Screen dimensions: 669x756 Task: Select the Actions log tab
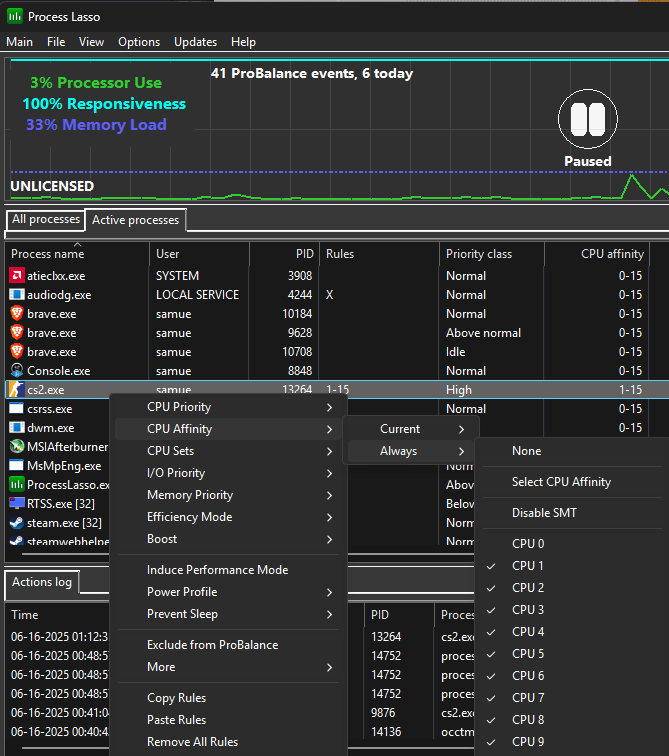pyautogui.click(x=41, y=582)
